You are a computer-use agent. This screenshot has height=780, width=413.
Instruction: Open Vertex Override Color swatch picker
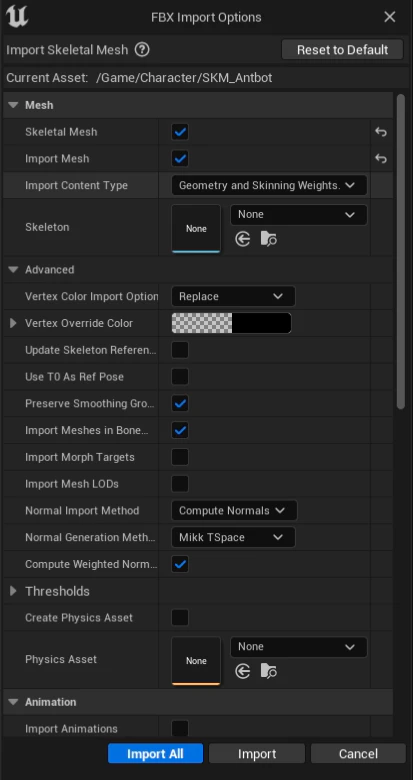coord(231,323)
